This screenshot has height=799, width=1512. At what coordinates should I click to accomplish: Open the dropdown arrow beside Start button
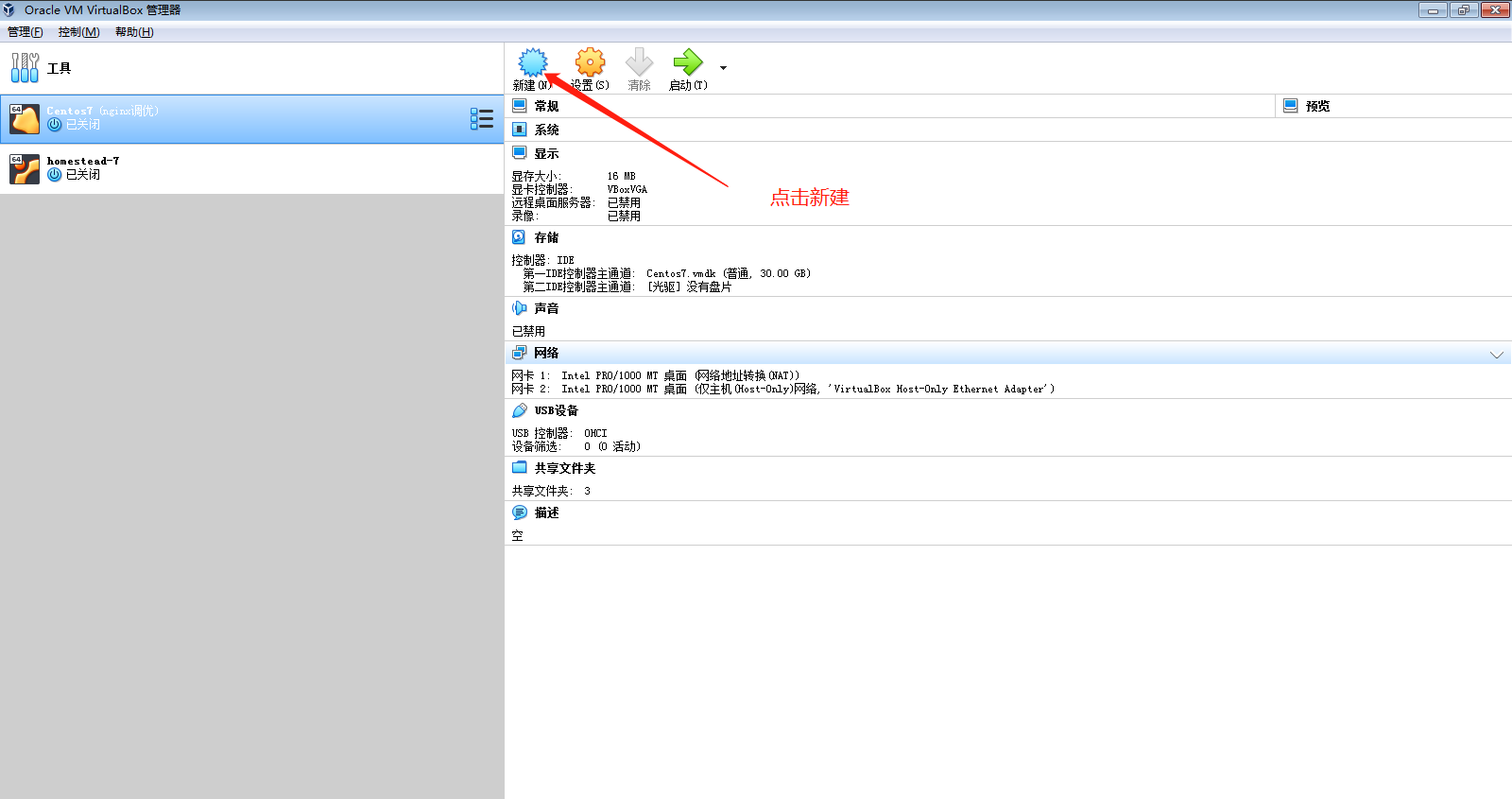click(x=723, y=68)
